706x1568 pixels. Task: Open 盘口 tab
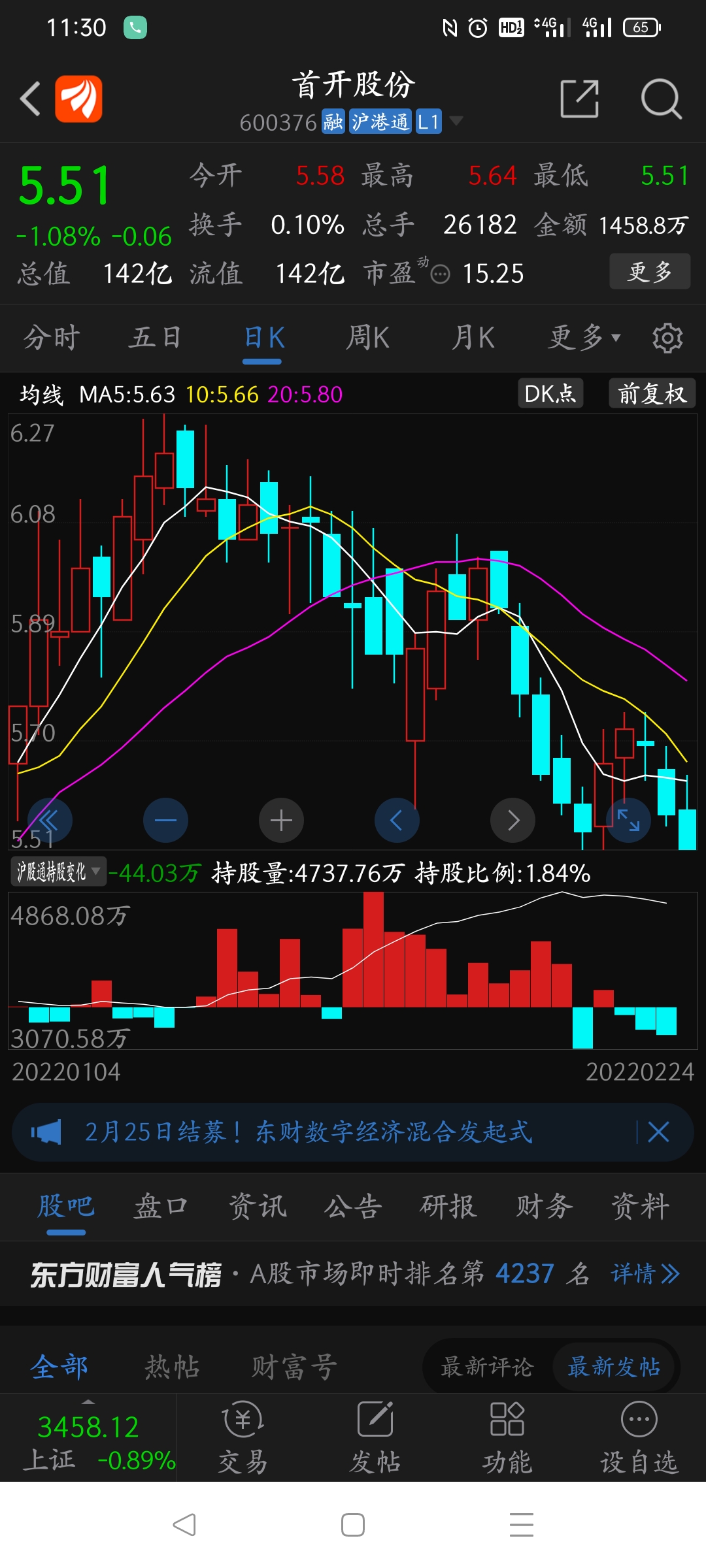tap(161, 1206)
